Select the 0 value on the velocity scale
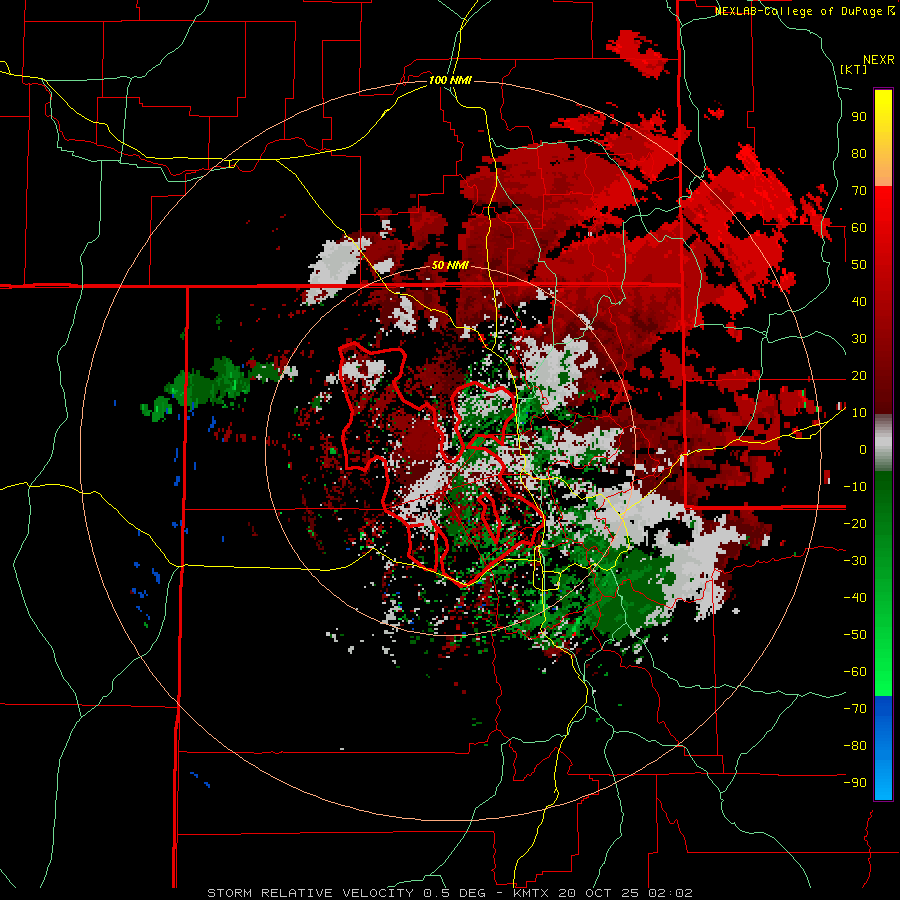Viewport: 900px width, 900px height. [x=863, y=449]
